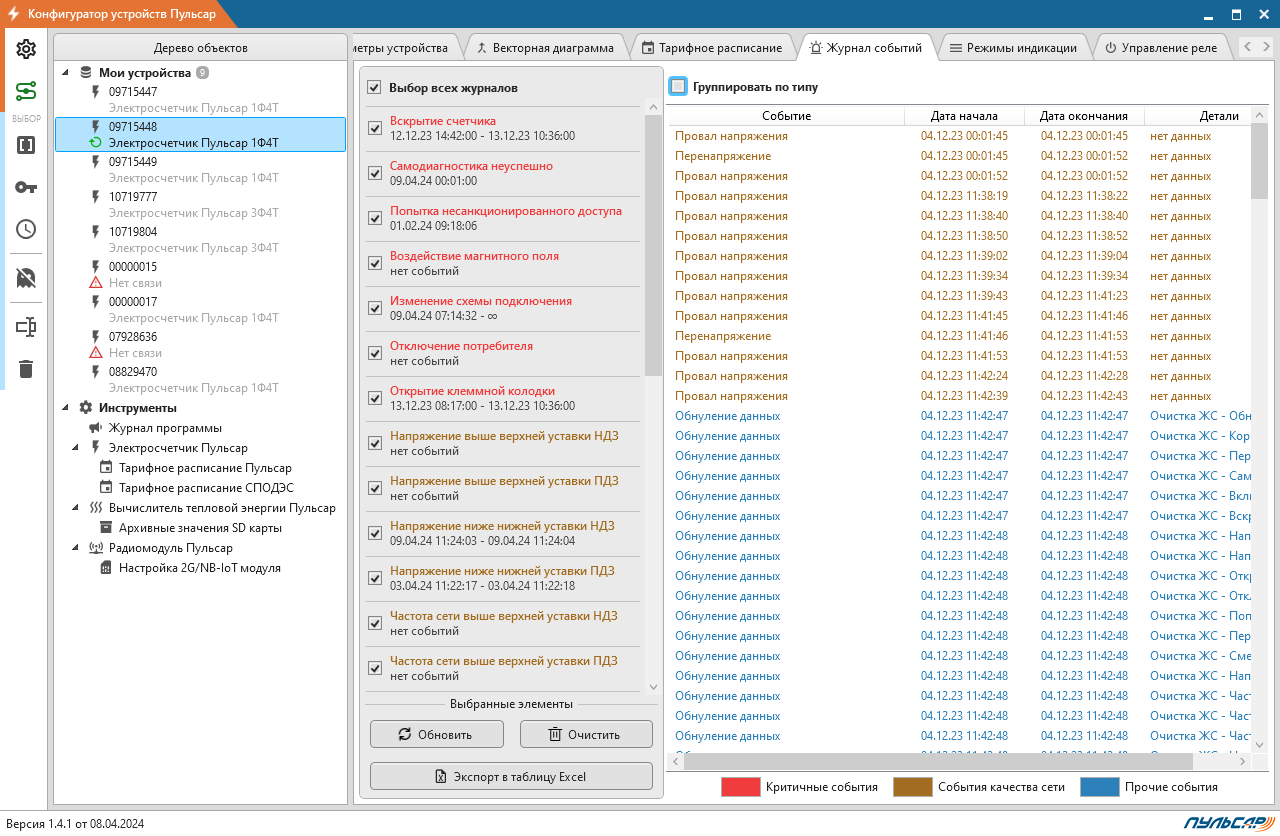Open the Режимы индикации tab
The image size is (1280, 836).
point(1012,47)
